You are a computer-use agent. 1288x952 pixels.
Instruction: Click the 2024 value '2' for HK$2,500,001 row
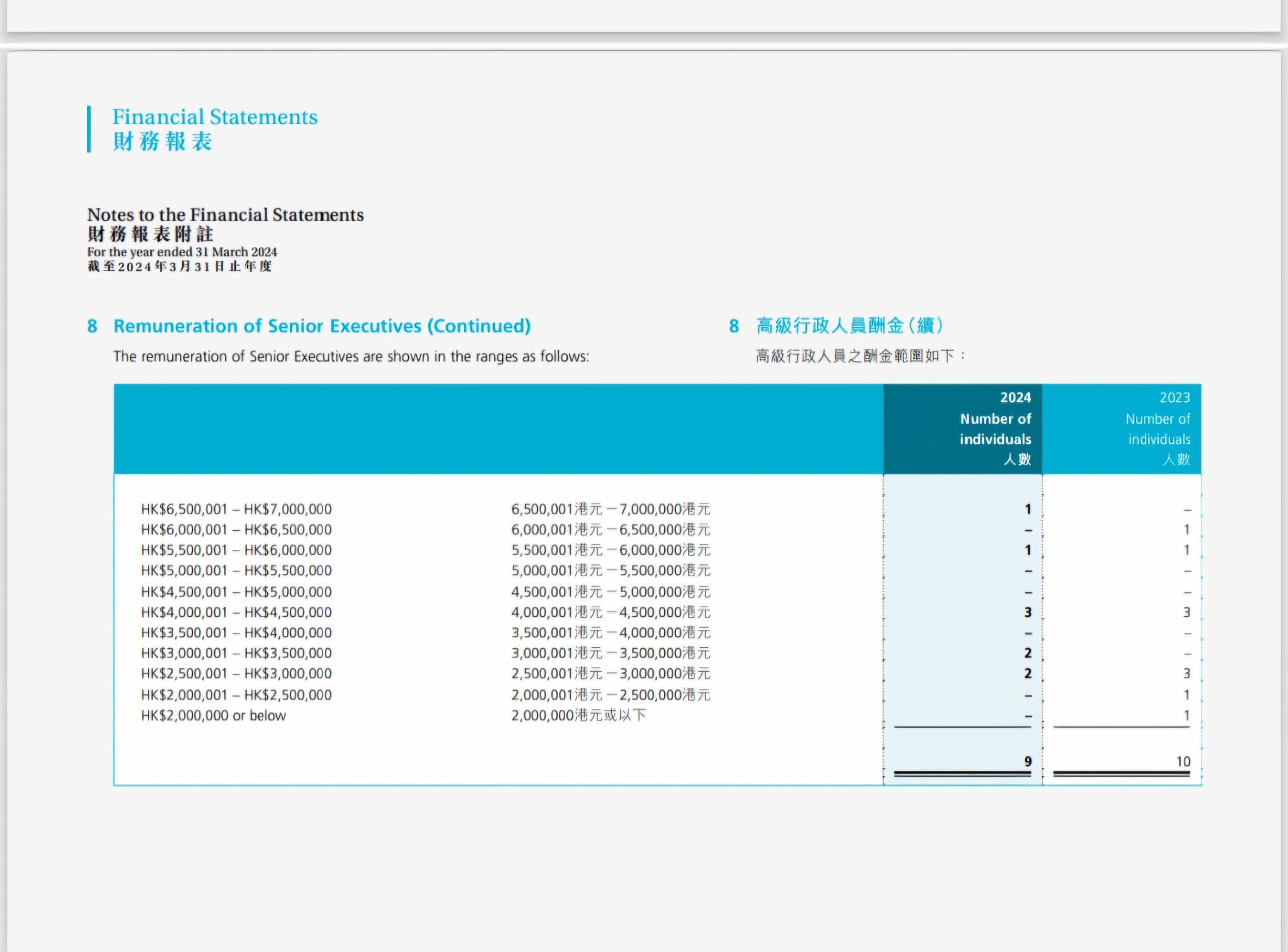tap(1028, 674)
